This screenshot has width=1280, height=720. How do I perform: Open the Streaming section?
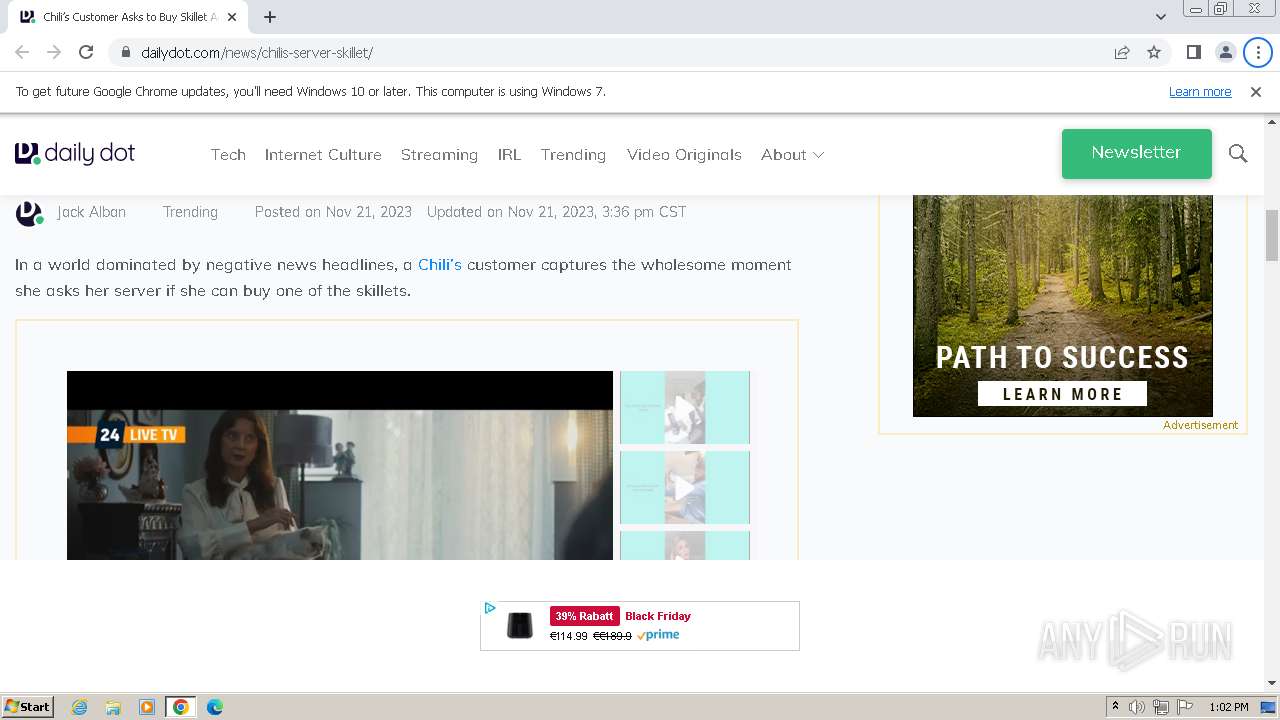point(439,155)
